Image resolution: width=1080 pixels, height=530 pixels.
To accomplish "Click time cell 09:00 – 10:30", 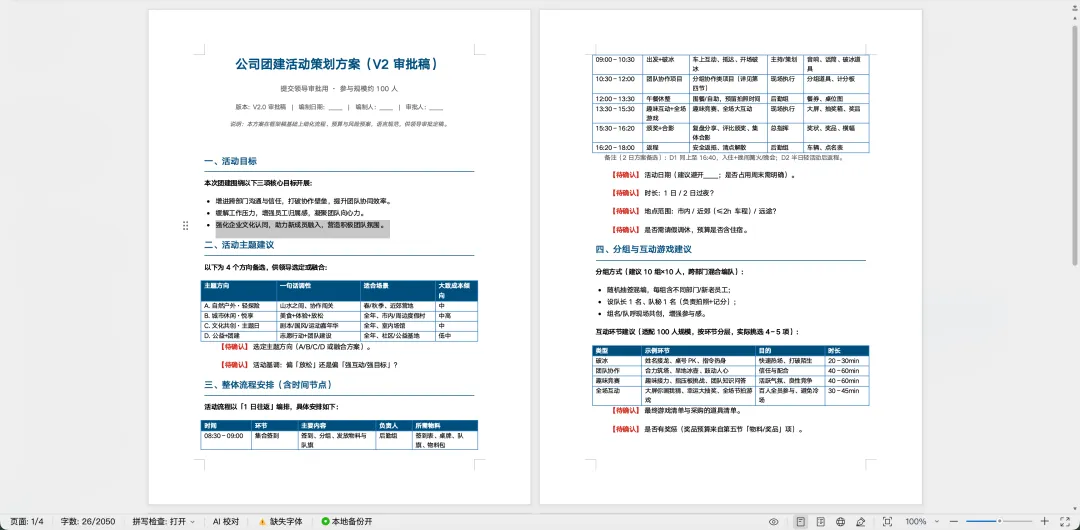I will click(618, 65).
